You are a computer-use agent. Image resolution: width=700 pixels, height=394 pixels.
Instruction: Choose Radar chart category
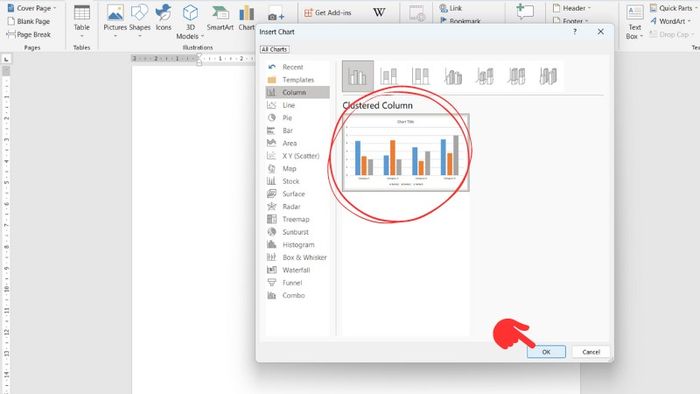(297, 207)
